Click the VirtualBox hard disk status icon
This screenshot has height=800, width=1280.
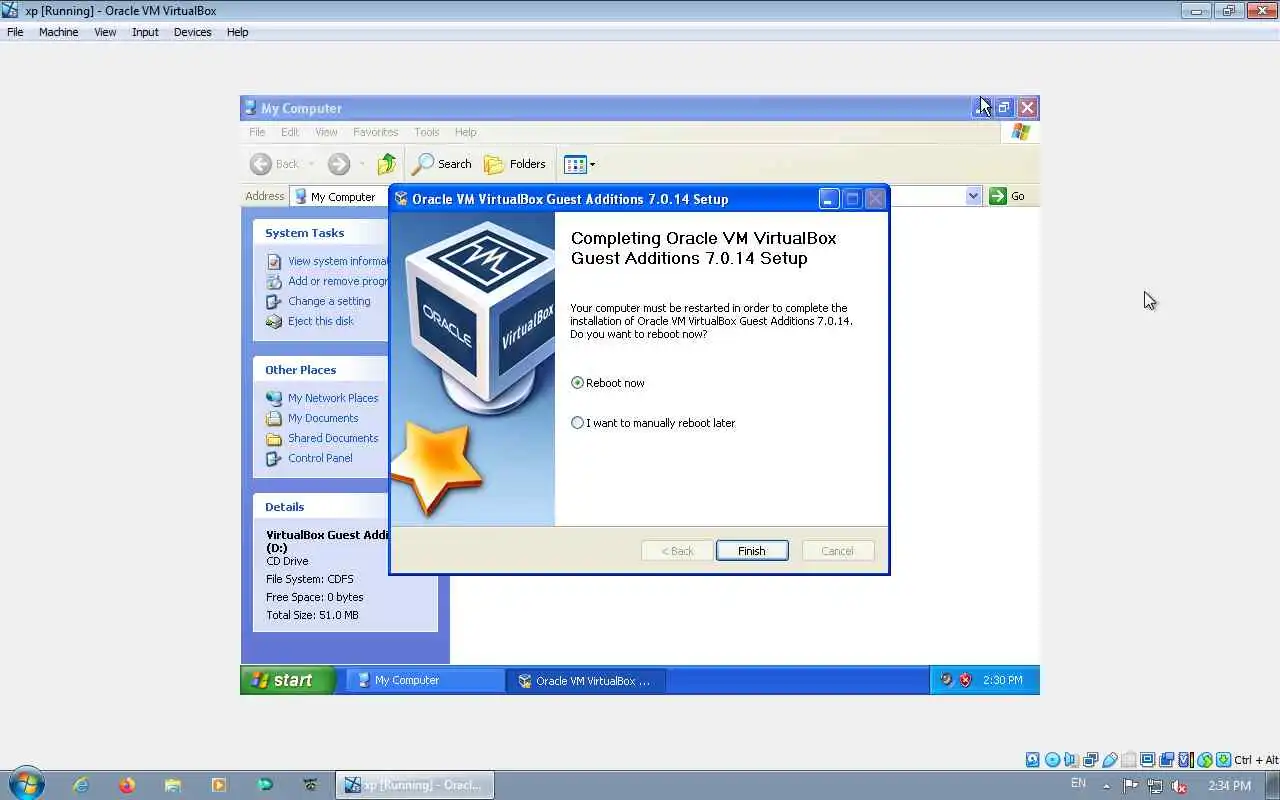[x=1033, y=760]
